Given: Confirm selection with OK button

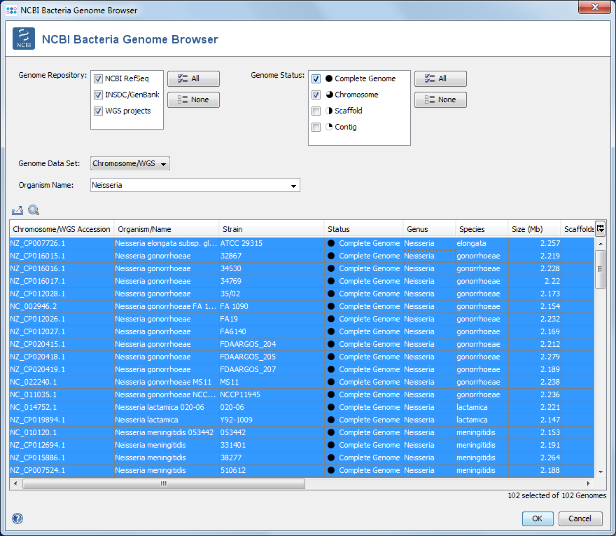Looking at the screenshot, I should 537,519.
